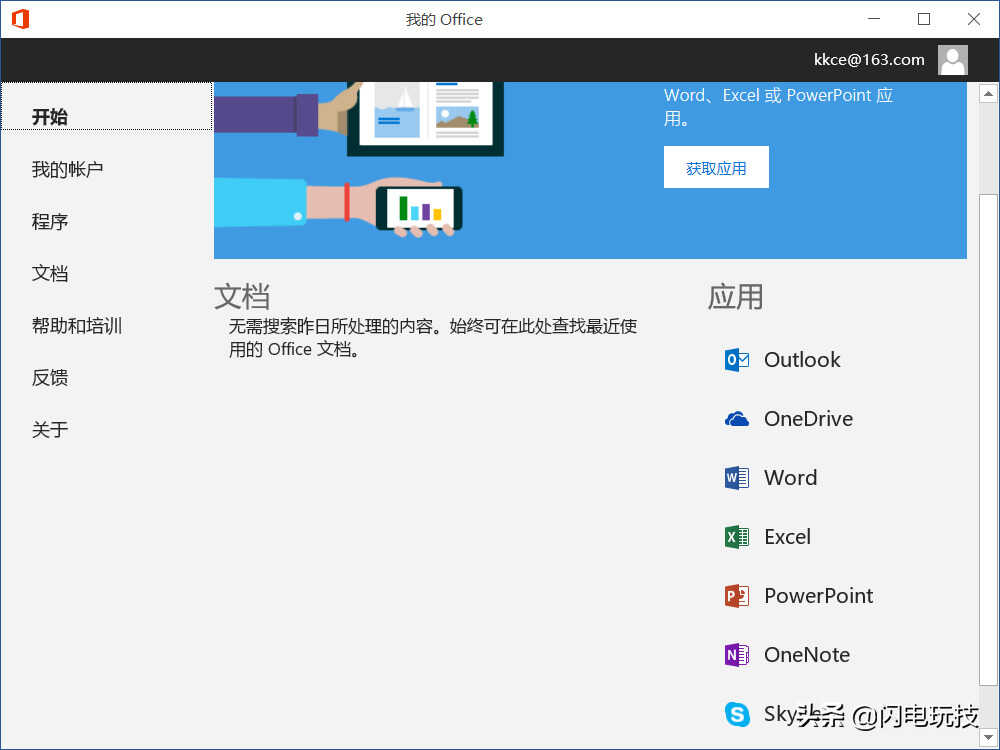Click the Office logo in title bar
The width and height of the screenshot is (1000, 750).
pos(20,19)
